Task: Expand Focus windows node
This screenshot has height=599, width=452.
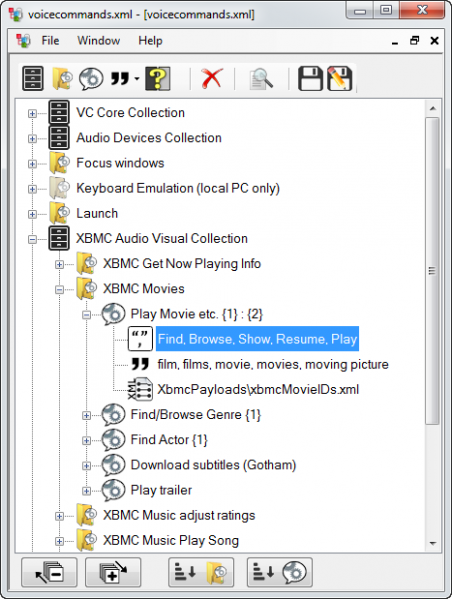Action: click(32, 164)
